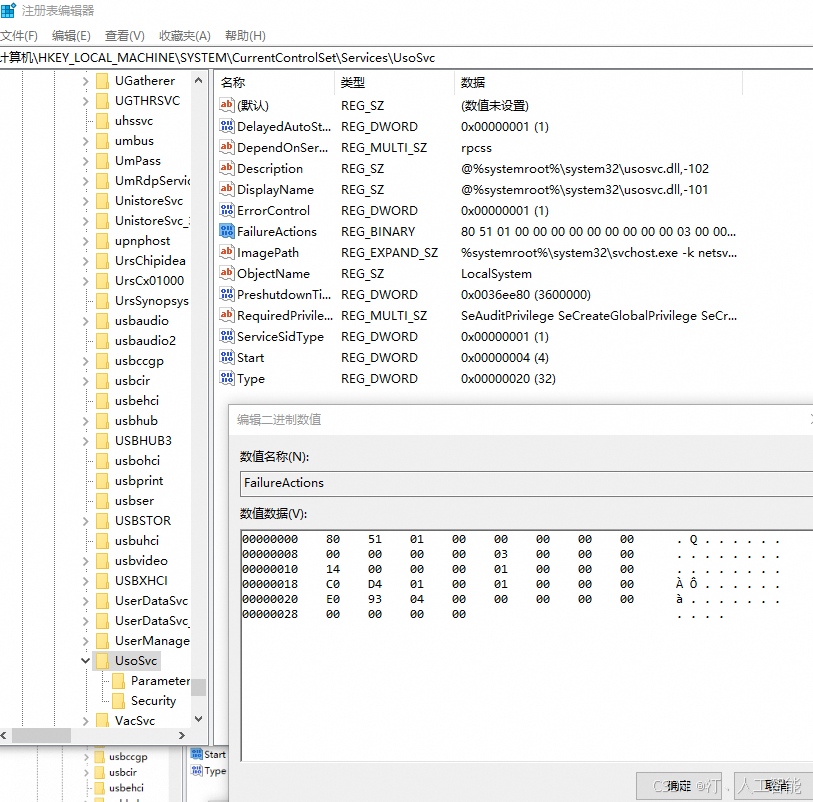813x802 pixels.
Task: Expand the VacSvc tree node
Action: pos(86,721)
